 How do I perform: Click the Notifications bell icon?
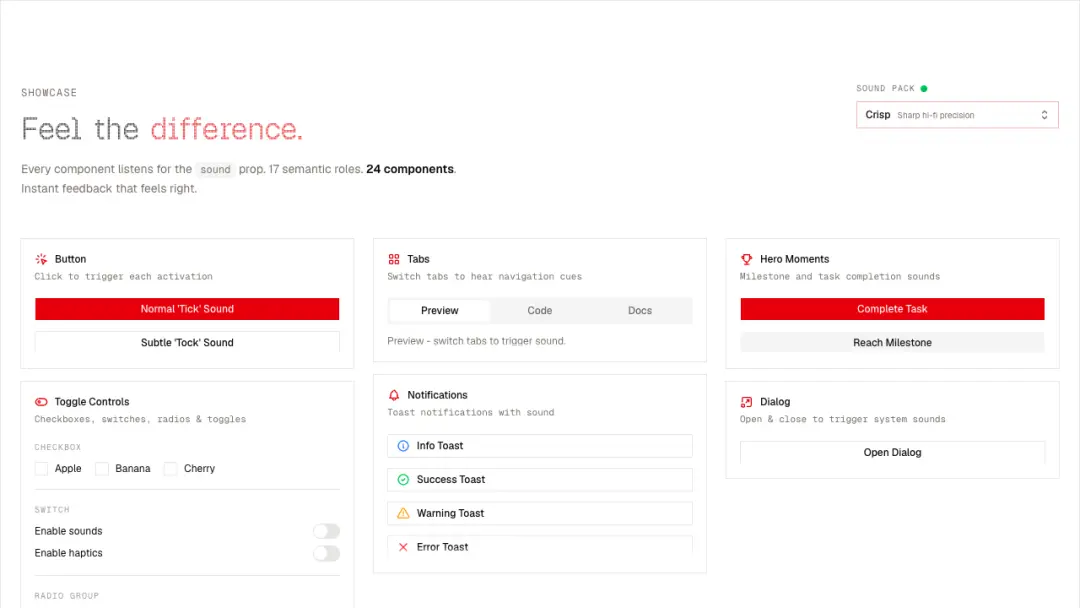(394, 395)
